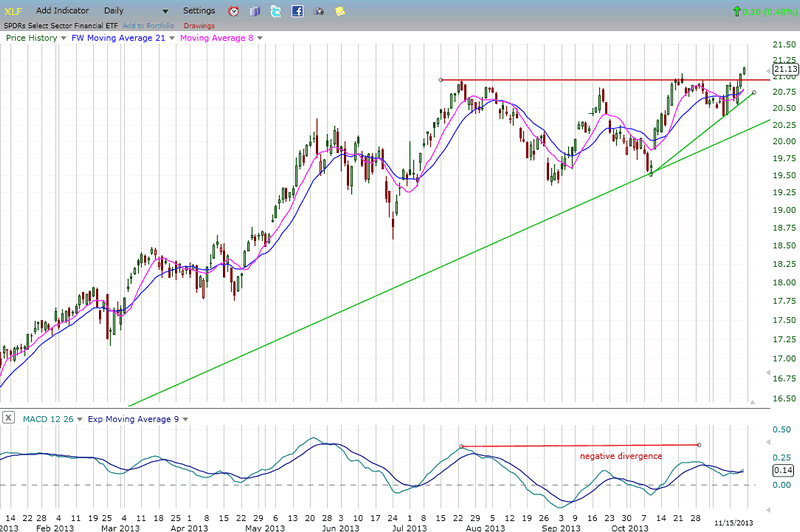Click the Add to Portfolio link
This screenshot has width=800, height=532.
click(146, 24)
